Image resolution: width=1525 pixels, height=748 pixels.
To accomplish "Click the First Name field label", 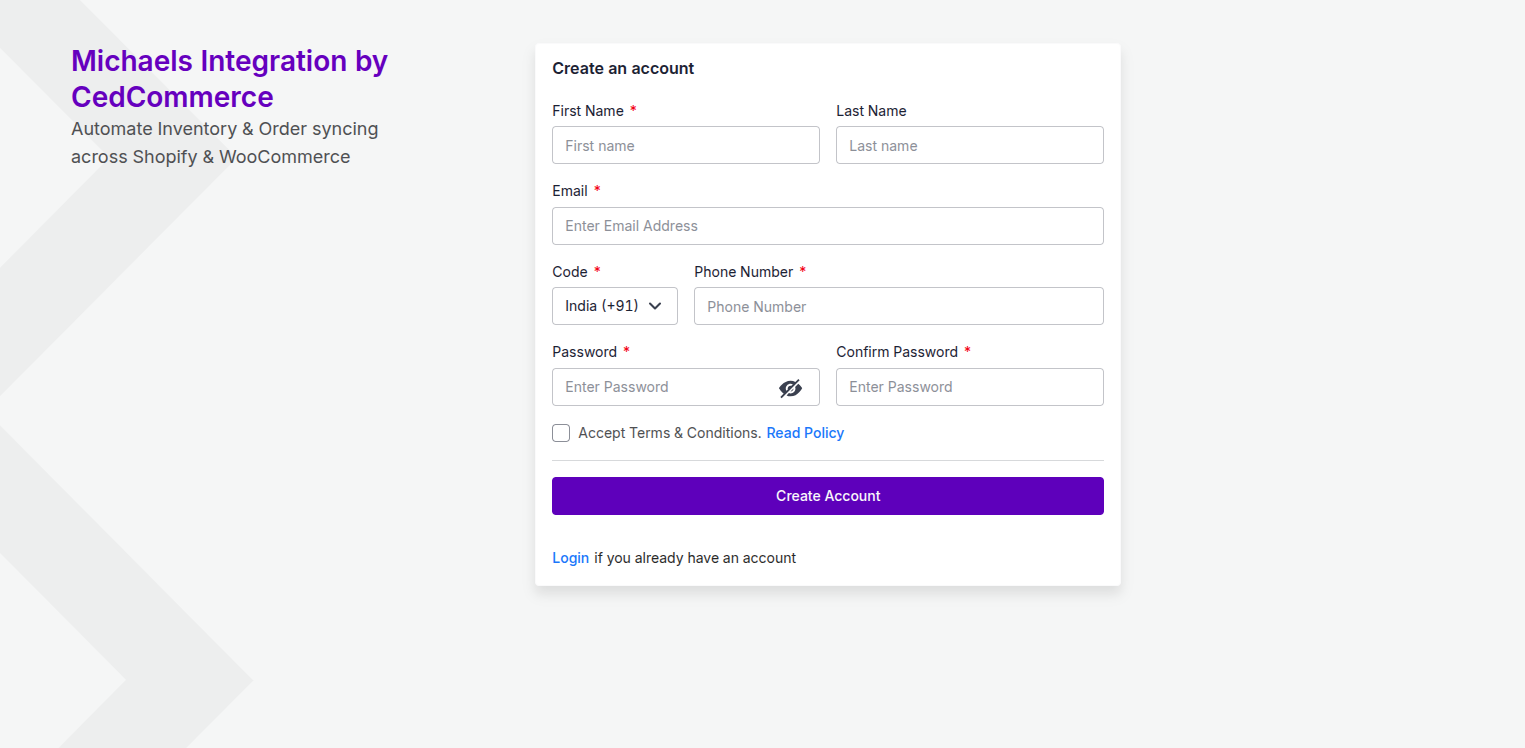I will [x=588, y=111].
